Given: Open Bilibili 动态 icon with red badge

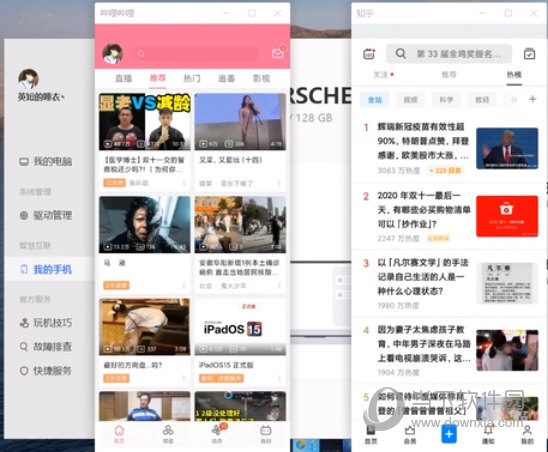Looking at the screenshot, I should (218, 433).
